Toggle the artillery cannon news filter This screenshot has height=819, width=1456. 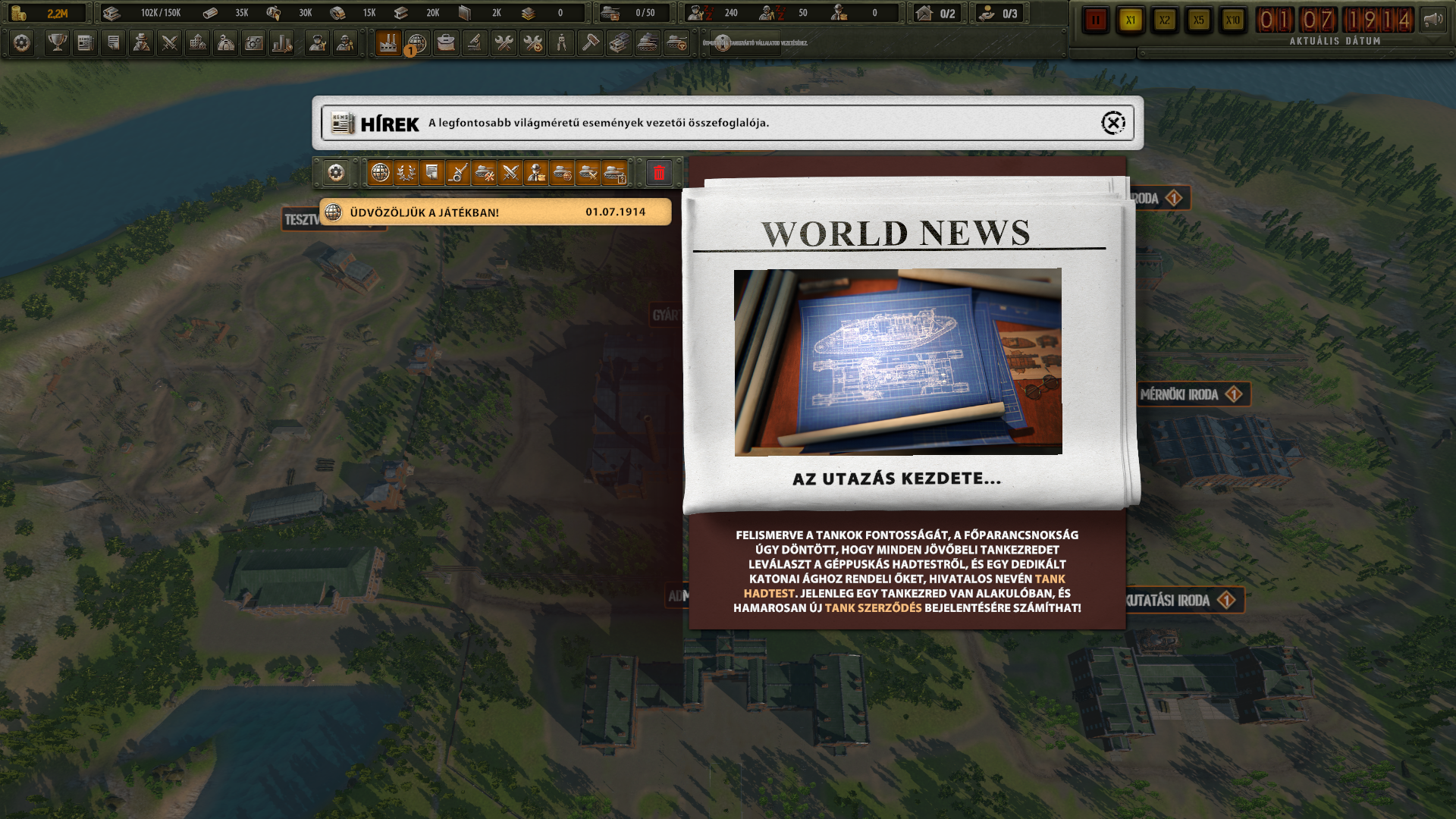(x=457, y=173)
